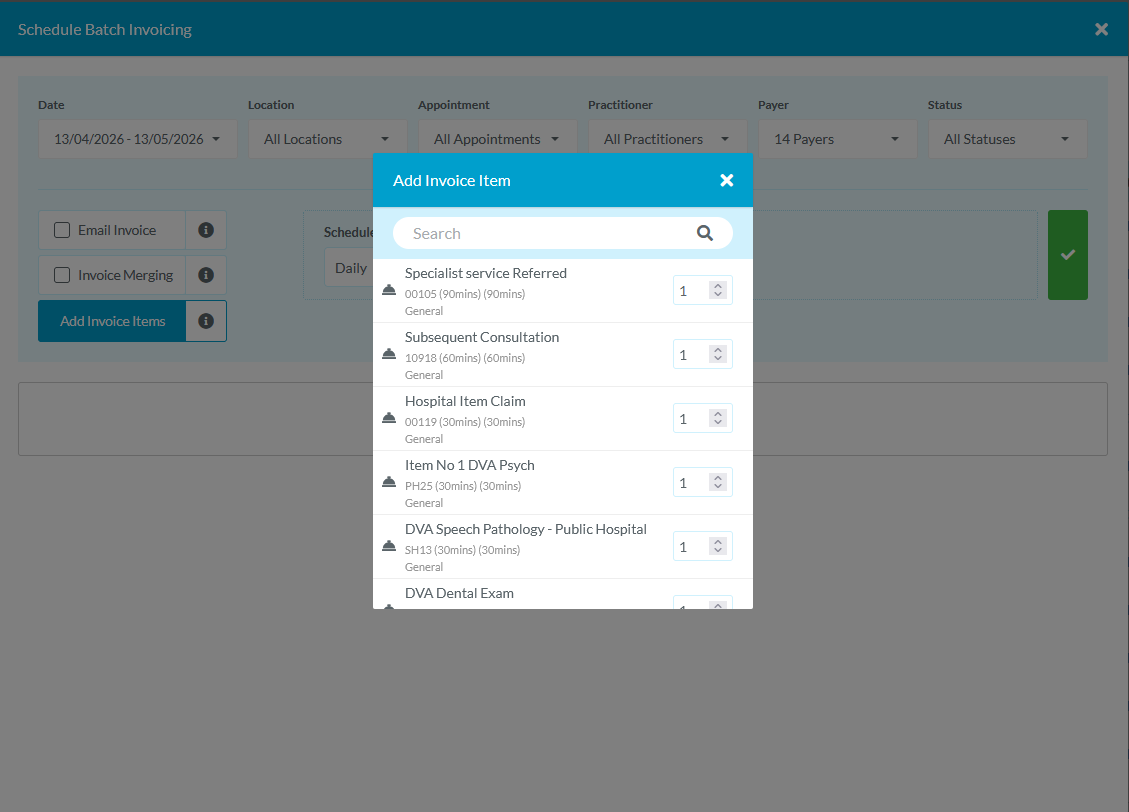Open the Daily schedule dropdown
Image resolution: width=1129 pixels, height=812 pixels.
(350, 268)
